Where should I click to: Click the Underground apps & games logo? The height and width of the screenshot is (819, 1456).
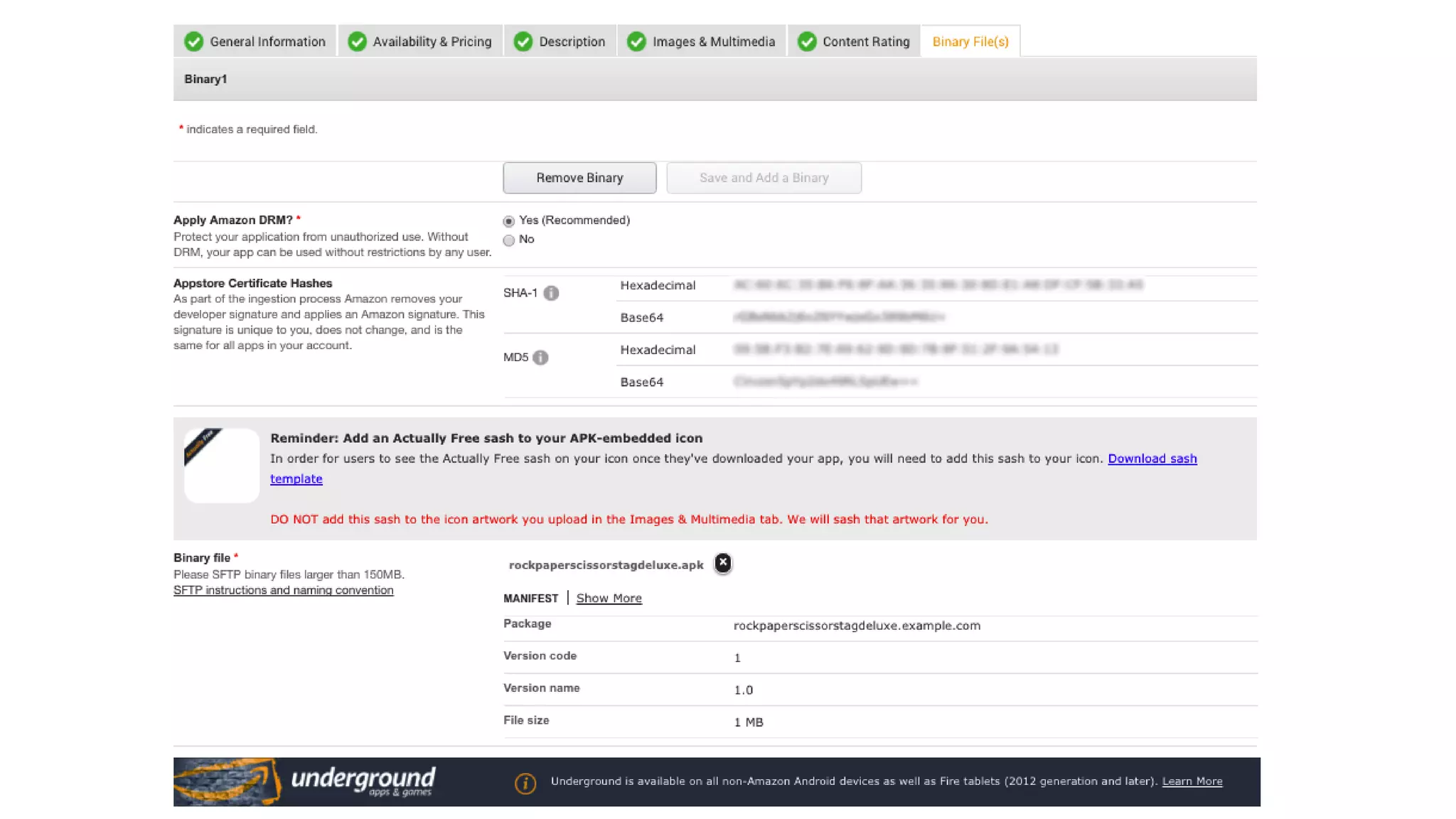click(306, 781)
